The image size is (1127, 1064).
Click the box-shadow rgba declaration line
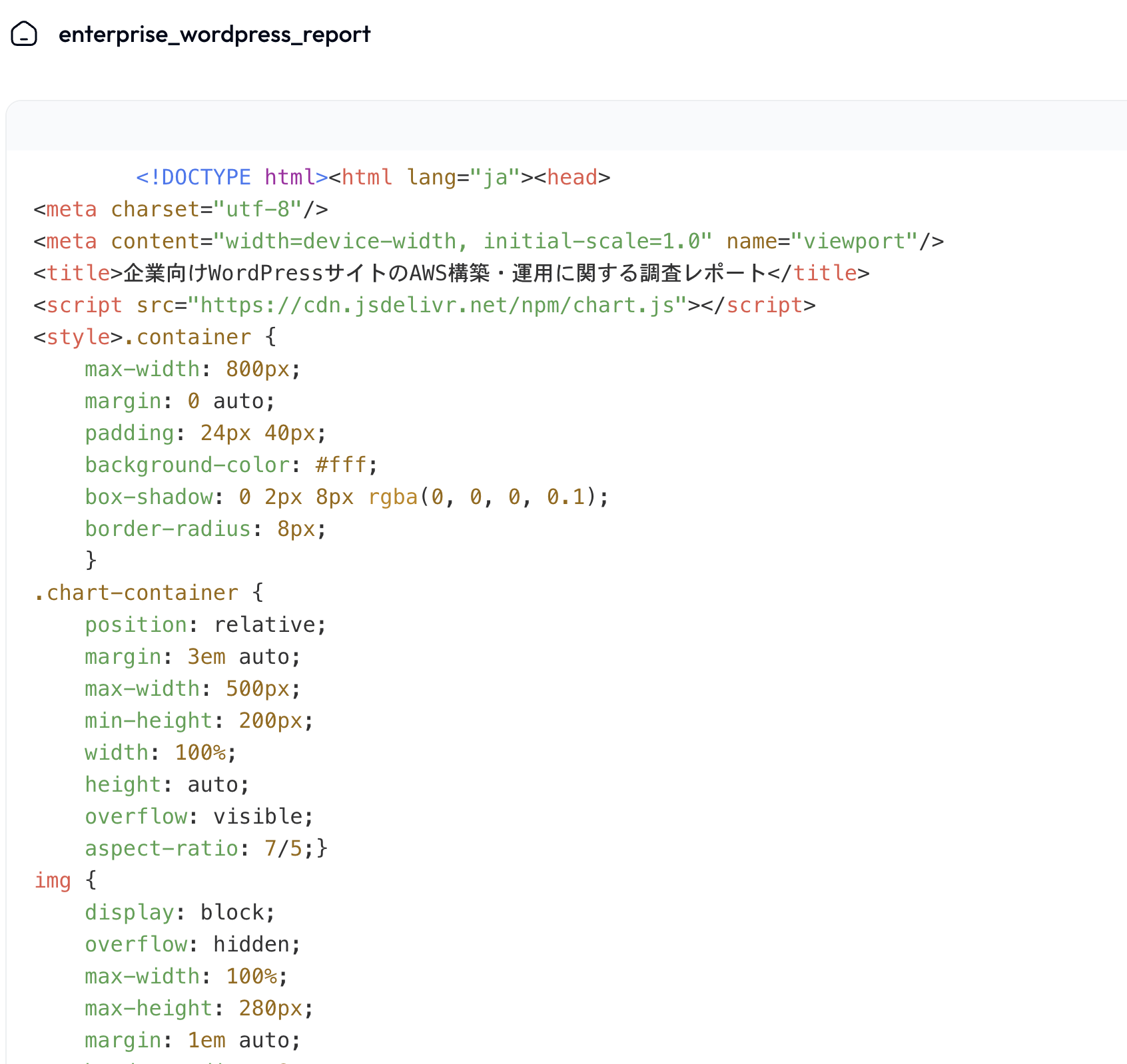[x=347, y=497]
